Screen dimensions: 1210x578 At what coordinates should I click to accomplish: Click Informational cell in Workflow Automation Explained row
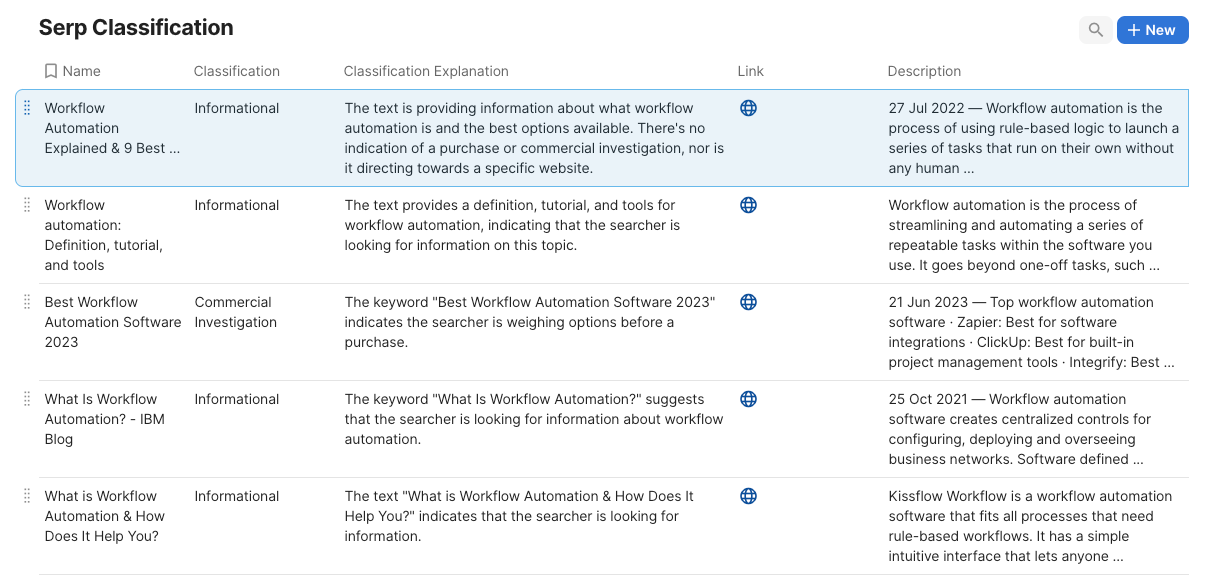click(237, 108)
